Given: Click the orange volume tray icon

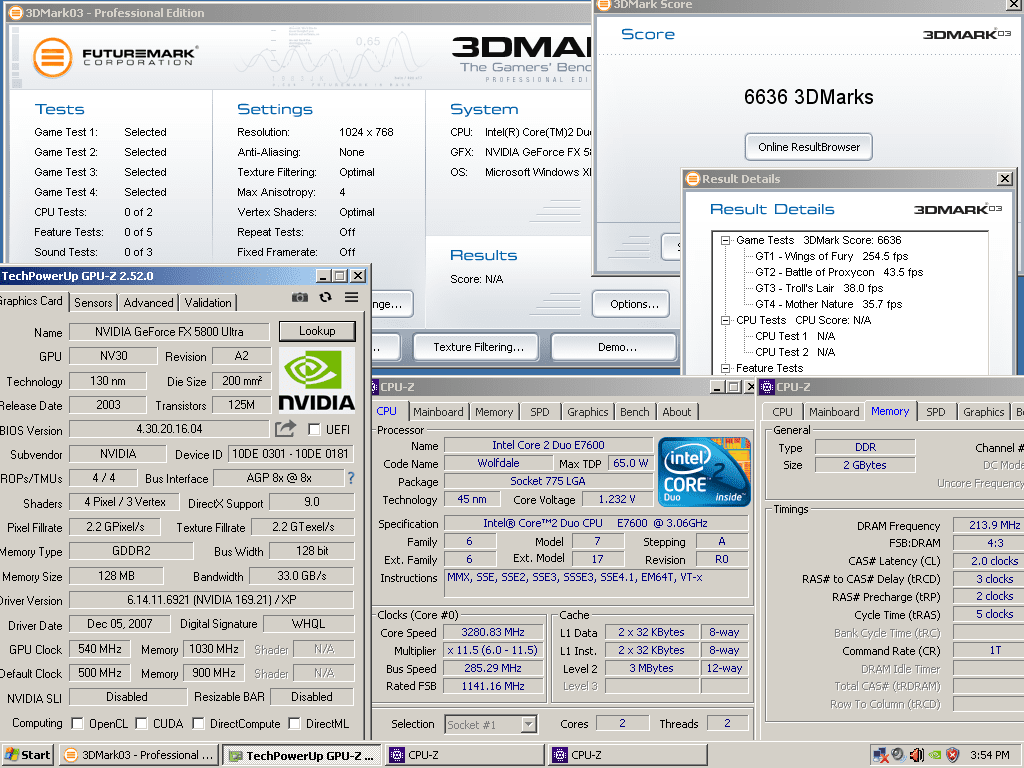Looking at the screenshot, I should (916, 755).
